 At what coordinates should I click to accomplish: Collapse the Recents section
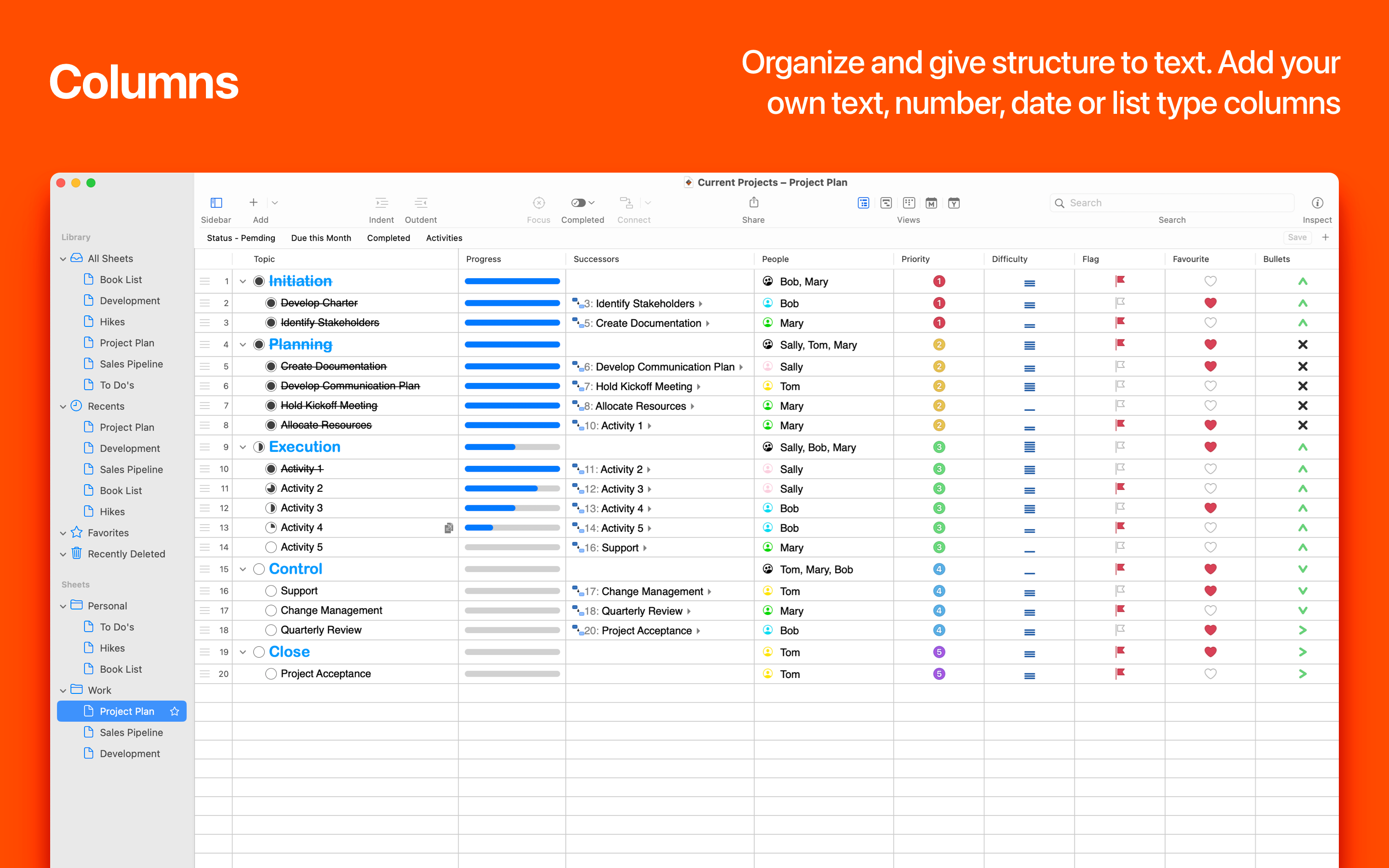[63, 407]
